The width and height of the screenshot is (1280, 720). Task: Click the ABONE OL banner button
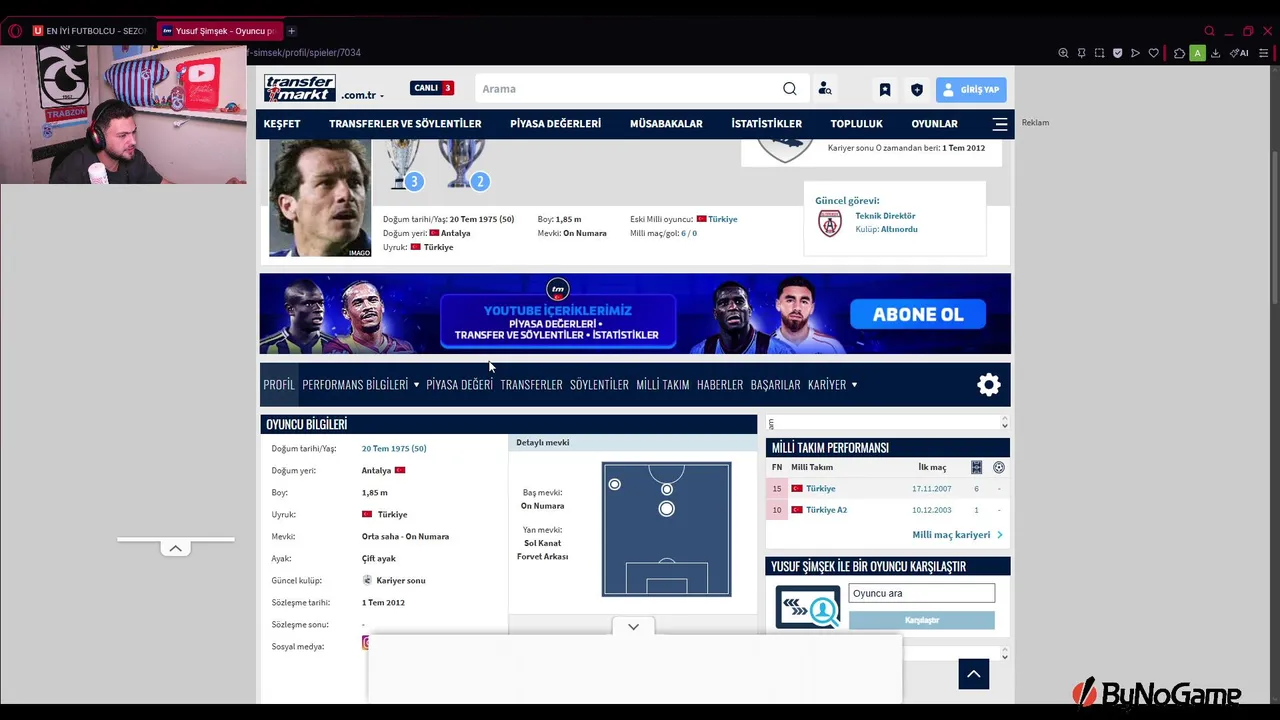[918, 314]
